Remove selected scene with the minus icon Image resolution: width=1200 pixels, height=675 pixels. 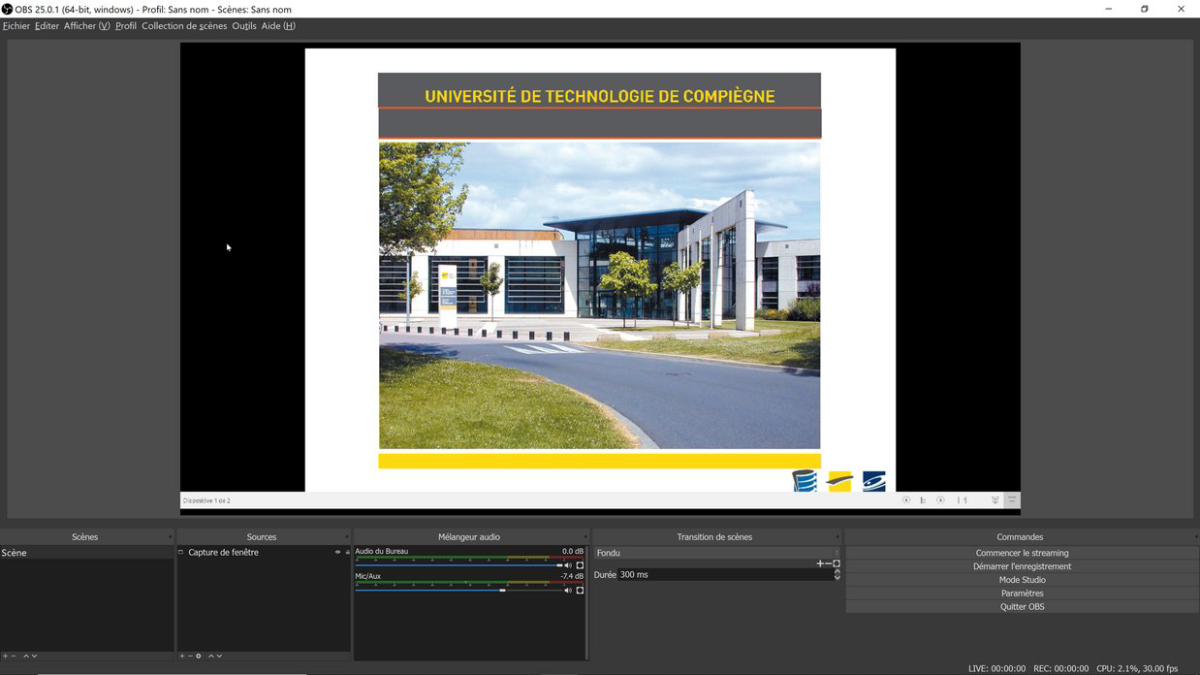pos(13,656)
